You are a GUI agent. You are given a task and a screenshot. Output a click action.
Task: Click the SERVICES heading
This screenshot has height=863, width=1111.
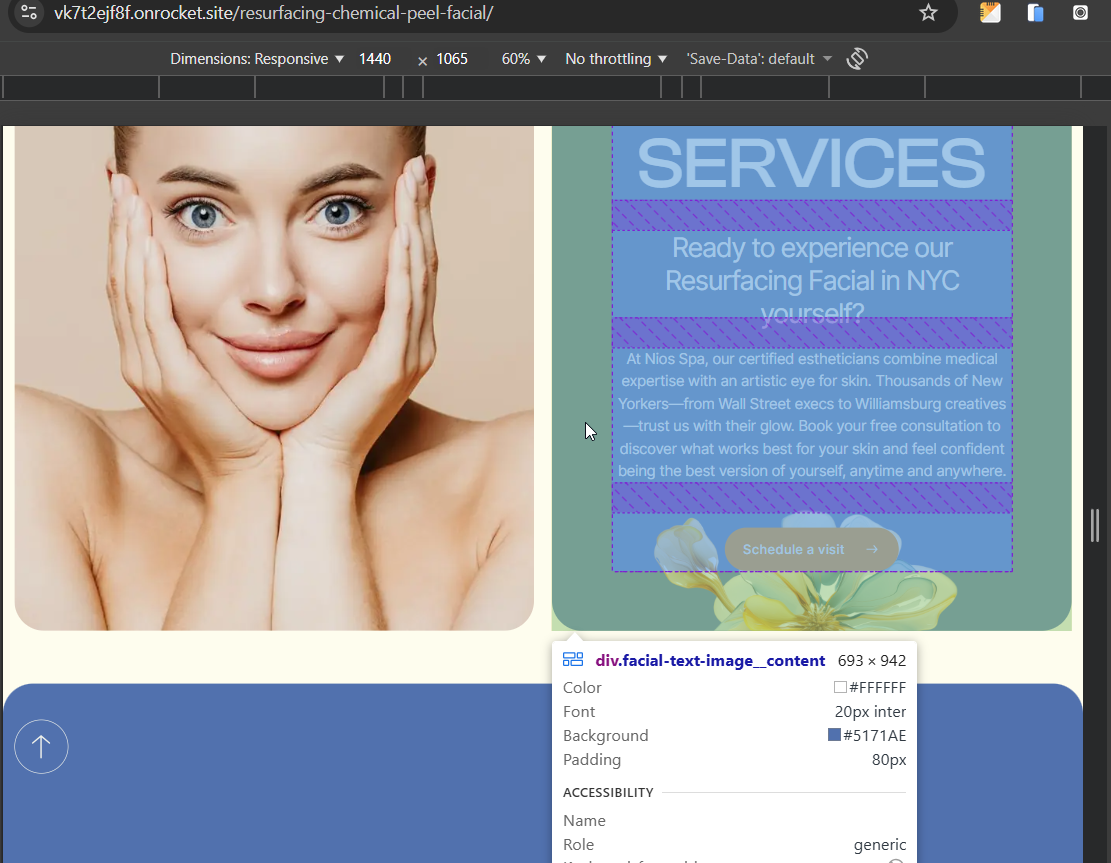[x=811, y=164]
